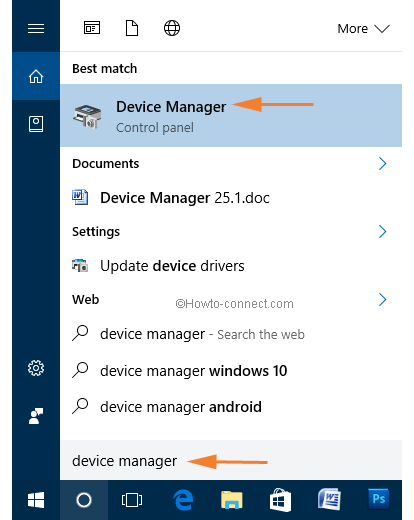Expand the Settings category arrow
The image size is (414, 520).
pyautogui.click(x=383, y=231)
